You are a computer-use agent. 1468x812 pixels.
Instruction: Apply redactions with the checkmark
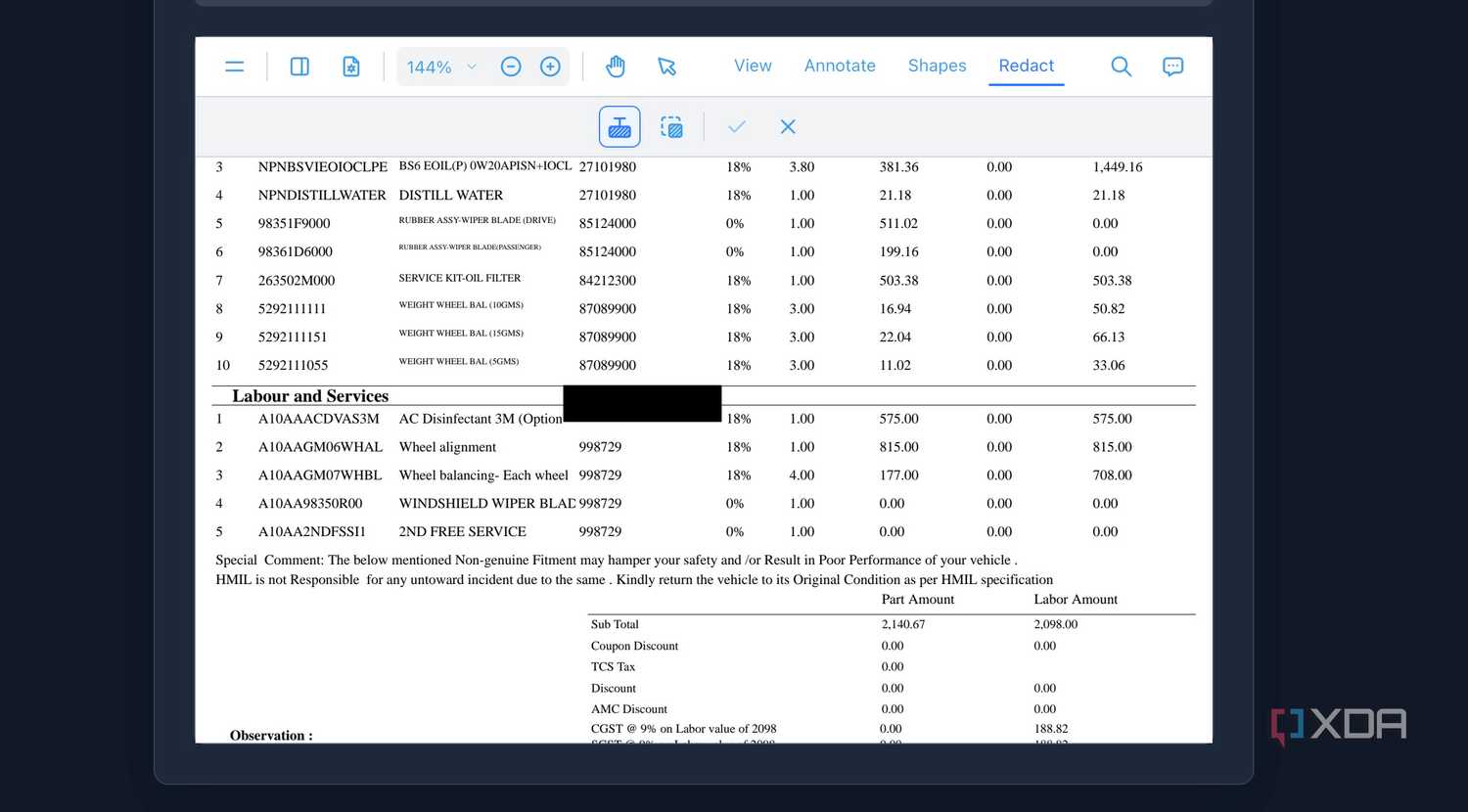pyautogui.click(x=737, y=127)
